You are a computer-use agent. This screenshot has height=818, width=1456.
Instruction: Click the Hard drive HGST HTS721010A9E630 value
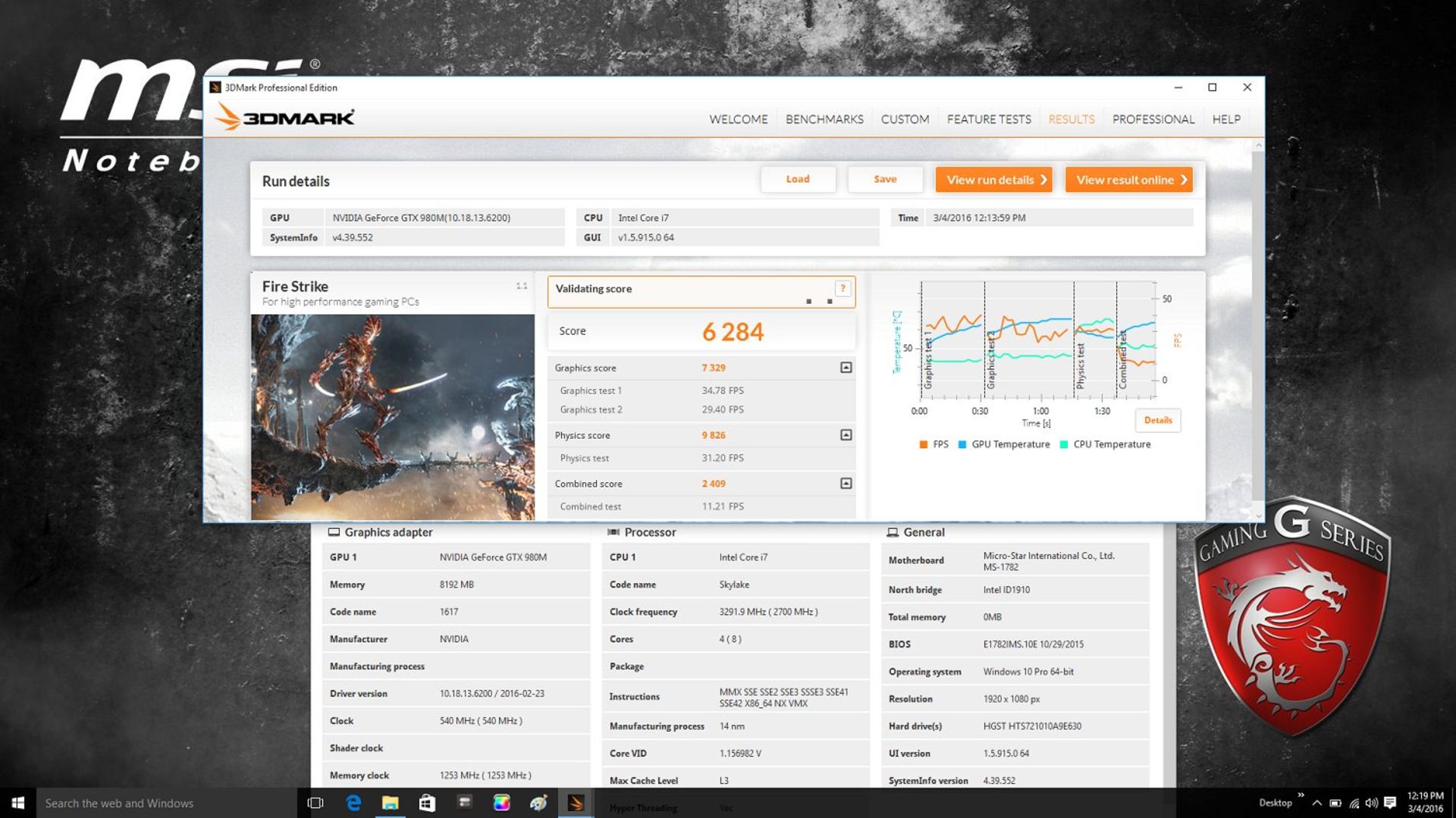pyautogui.click(x=1032, y=726)
